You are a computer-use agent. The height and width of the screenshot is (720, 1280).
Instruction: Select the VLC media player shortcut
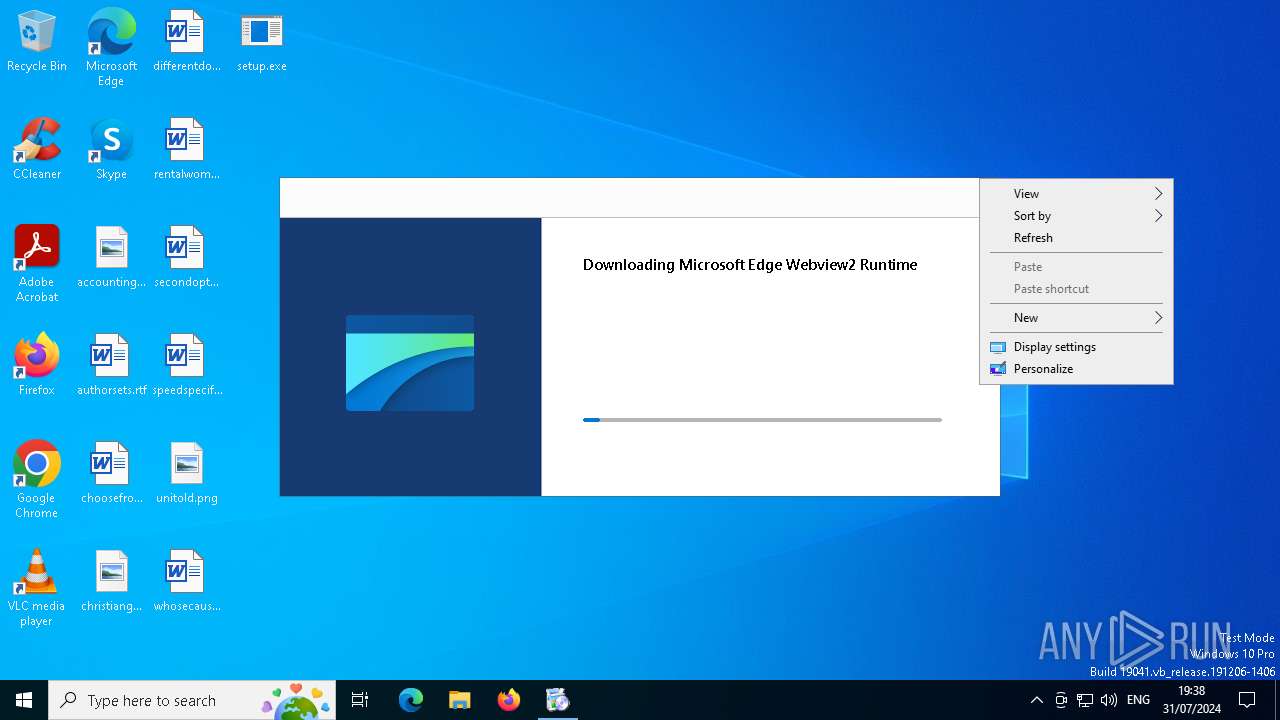(x=37, y=588)
